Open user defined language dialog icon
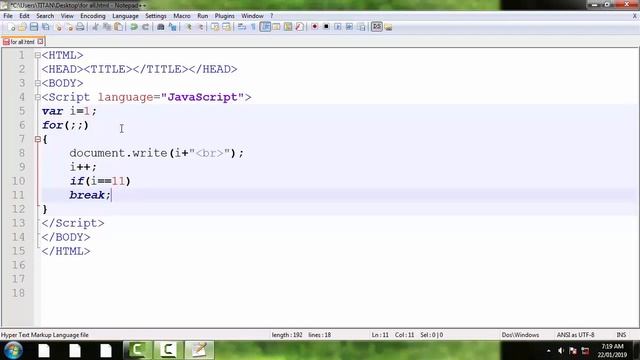640x360 pixels. (276, 27)
